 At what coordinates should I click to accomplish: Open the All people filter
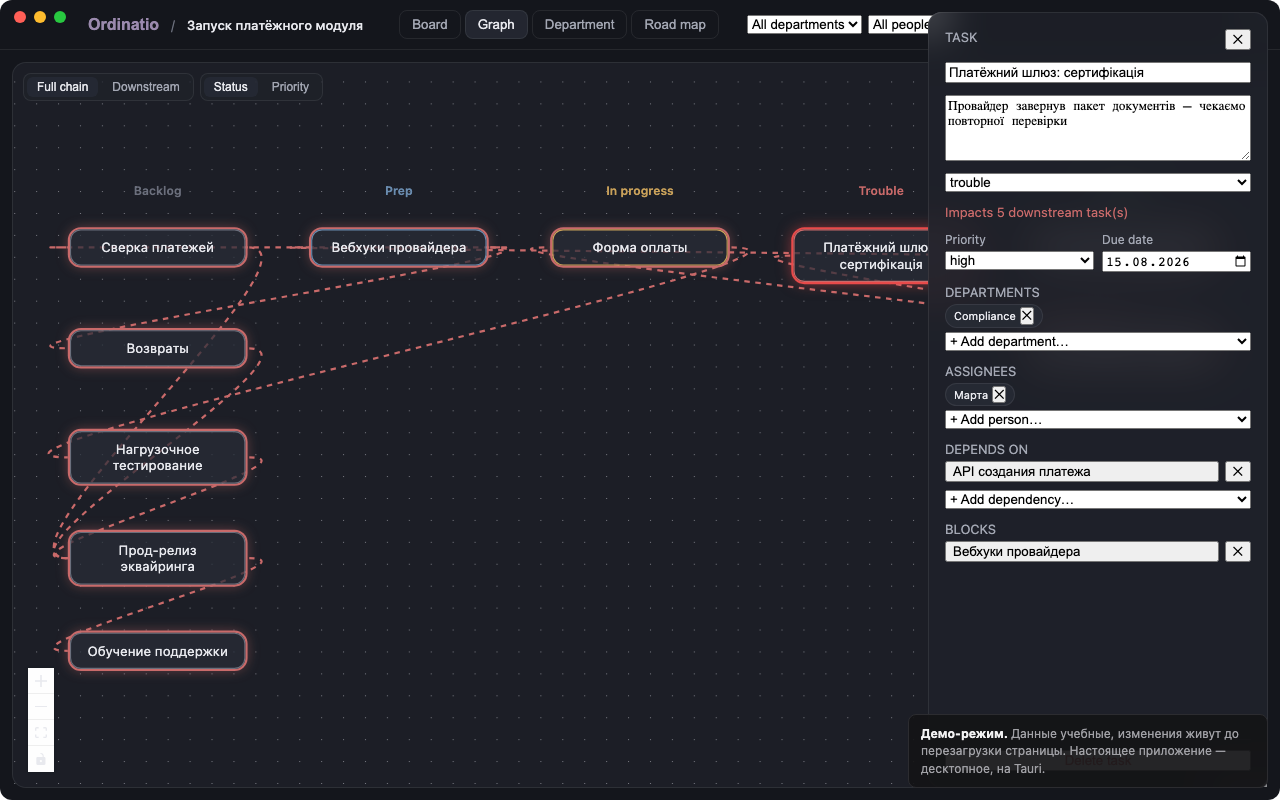[900, 24]
